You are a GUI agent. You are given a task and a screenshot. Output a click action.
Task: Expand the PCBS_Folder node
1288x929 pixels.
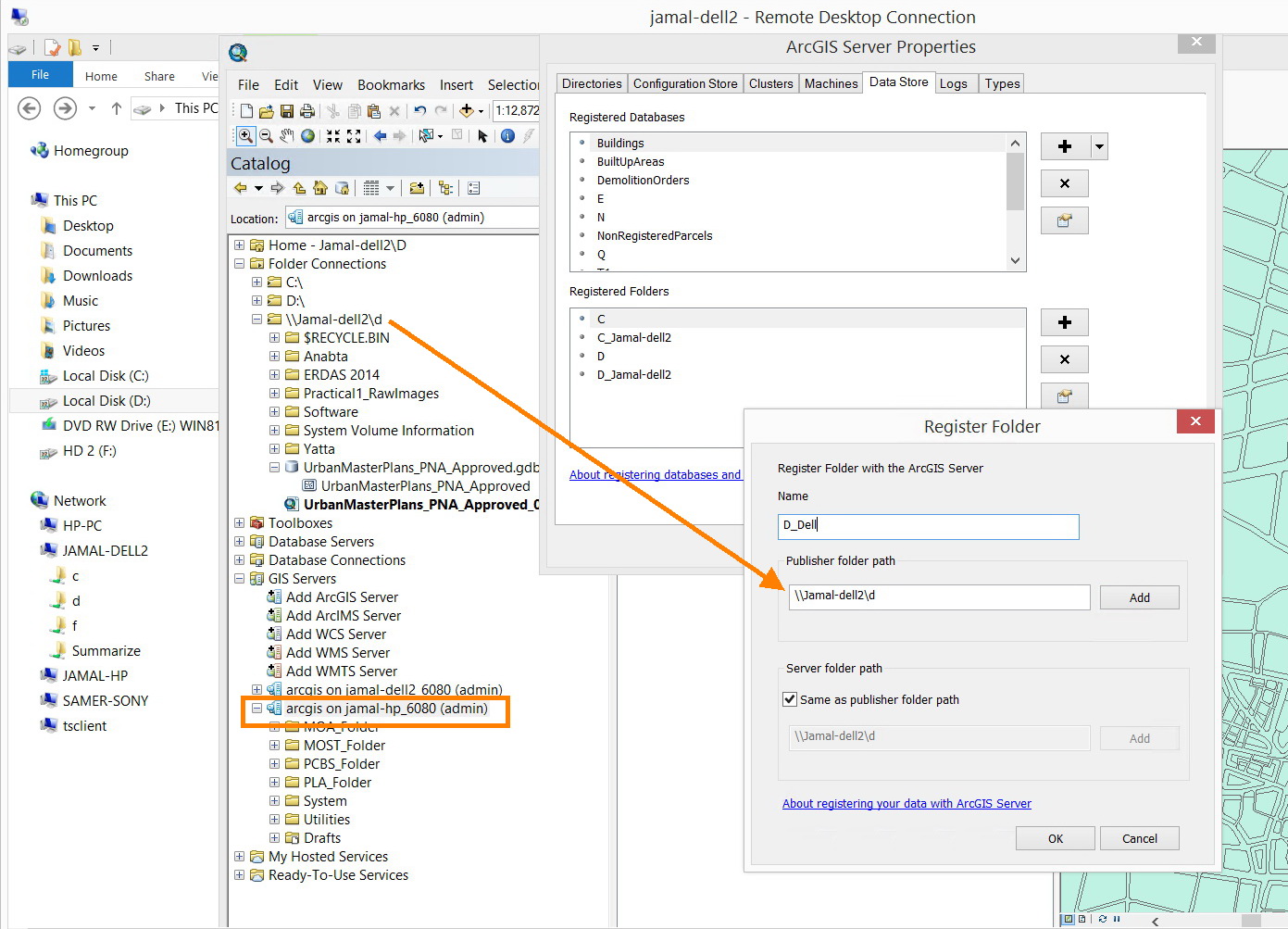tap(275, 764)
